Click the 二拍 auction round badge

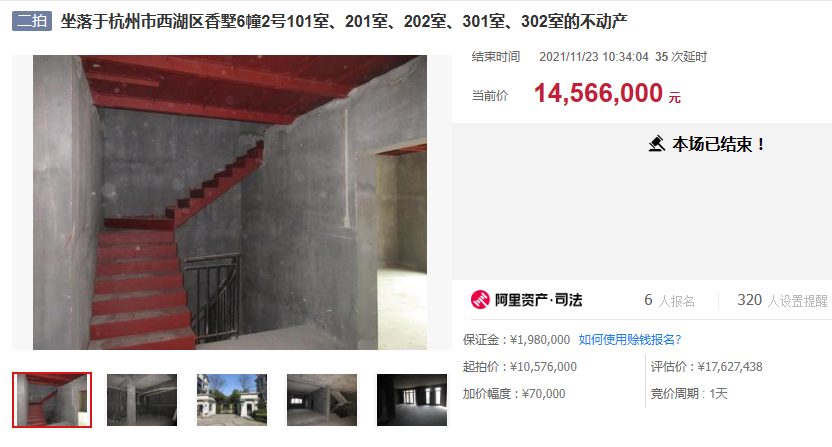(32, 21)
